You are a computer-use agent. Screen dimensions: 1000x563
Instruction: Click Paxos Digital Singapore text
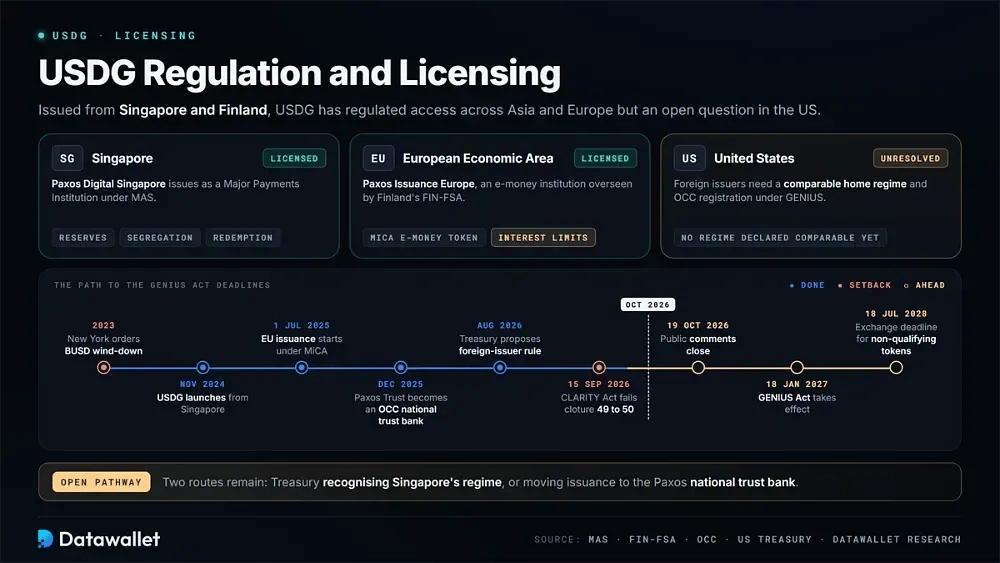click(x=108, y=184)
